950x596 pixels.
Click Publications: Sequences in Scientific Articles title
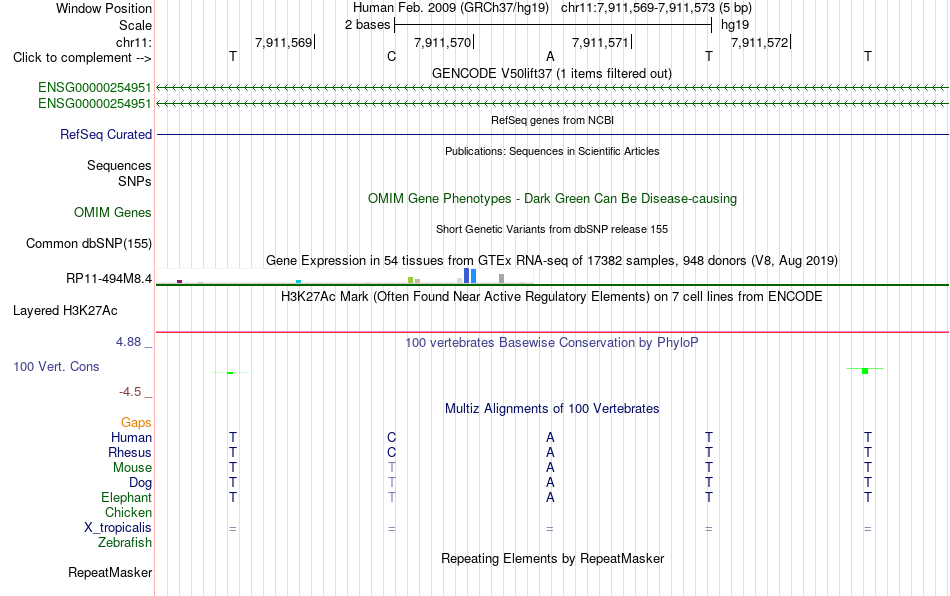click(552, 151)
